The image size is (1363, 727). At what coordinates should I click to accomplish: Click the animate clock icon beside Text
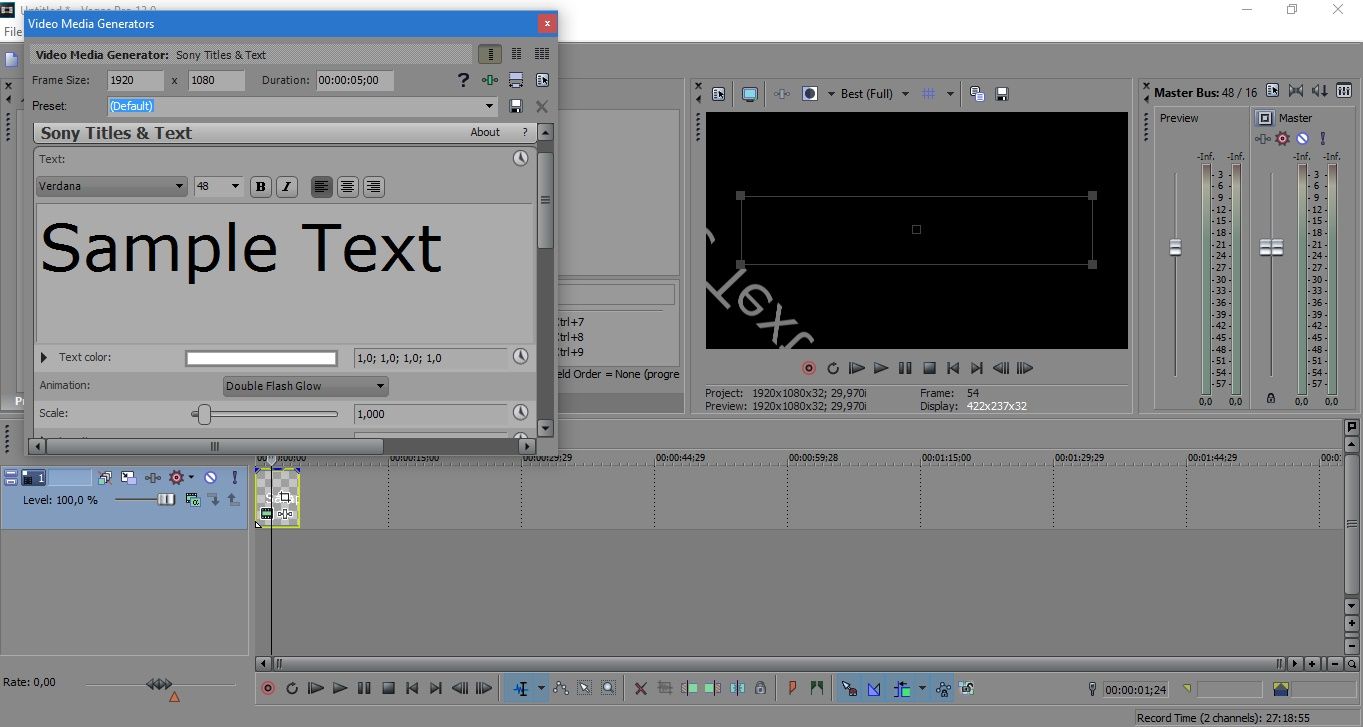(520, 159)
